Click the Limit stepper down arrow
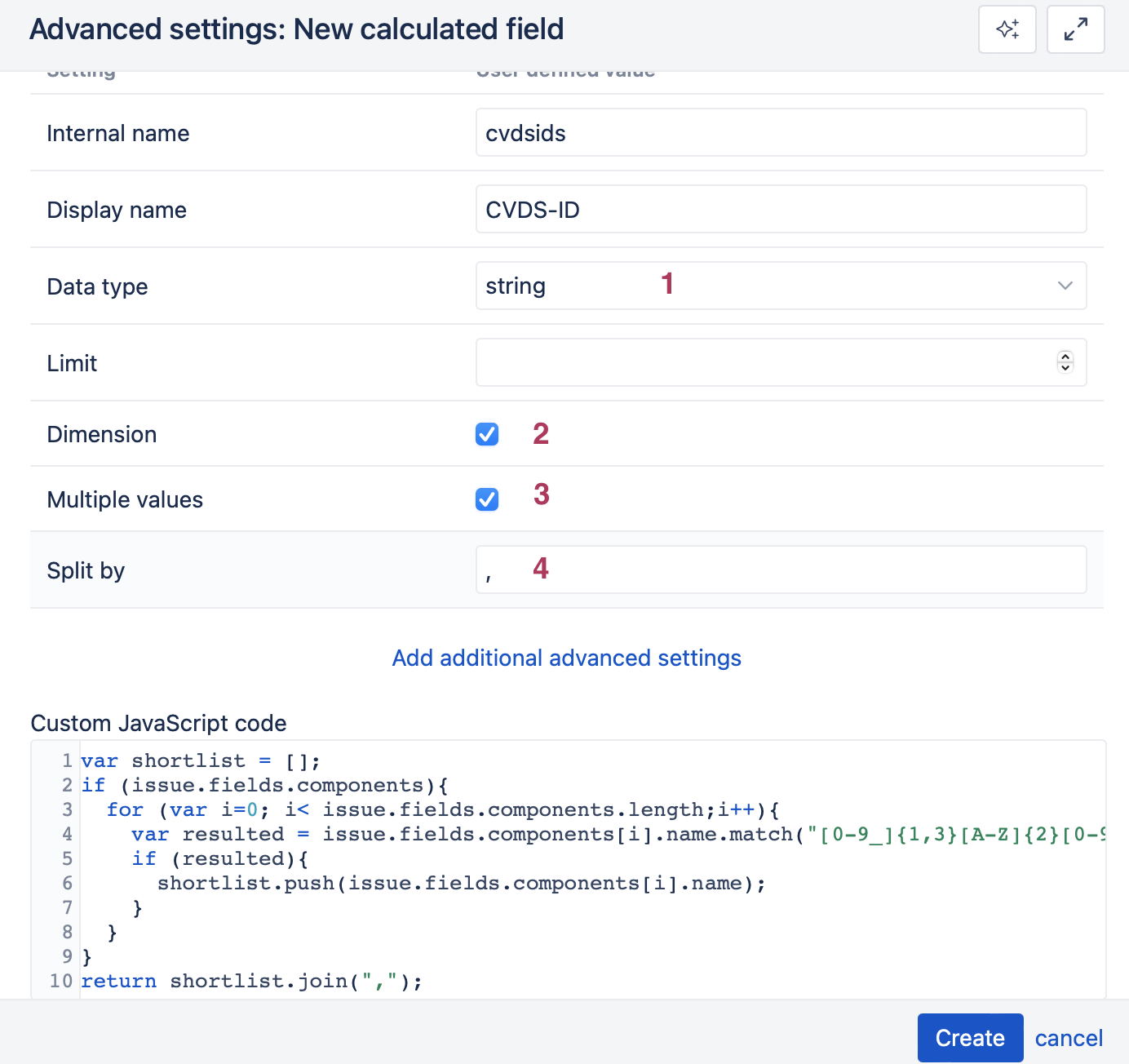The width and height of the screenshot is (1129, 1064). [1065, 368]
